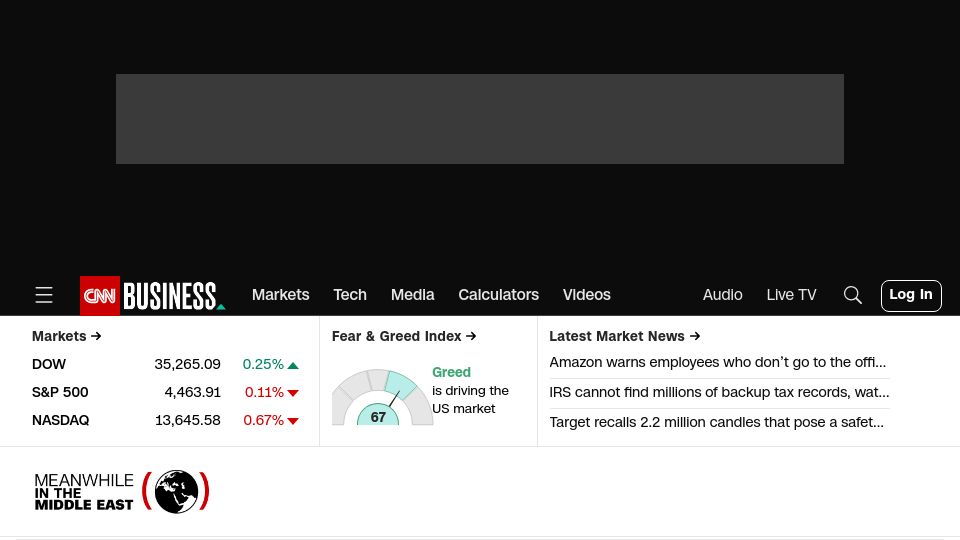
Task: Click the Meanwhile in the Middle East logo
Action: click(x=122, y=492)
